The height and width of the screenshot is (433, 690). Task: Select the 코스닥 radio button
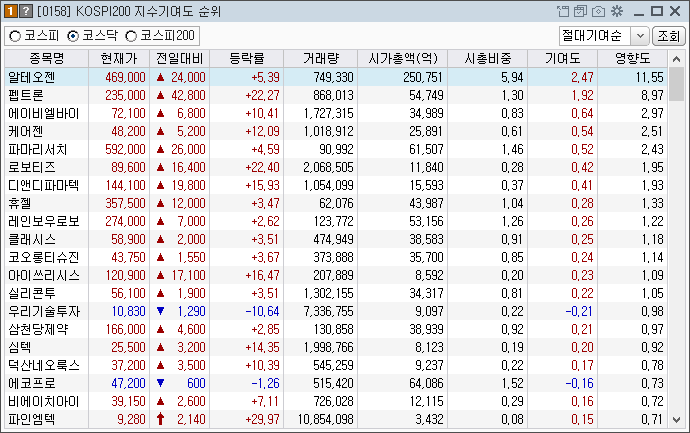coord(73,36)
